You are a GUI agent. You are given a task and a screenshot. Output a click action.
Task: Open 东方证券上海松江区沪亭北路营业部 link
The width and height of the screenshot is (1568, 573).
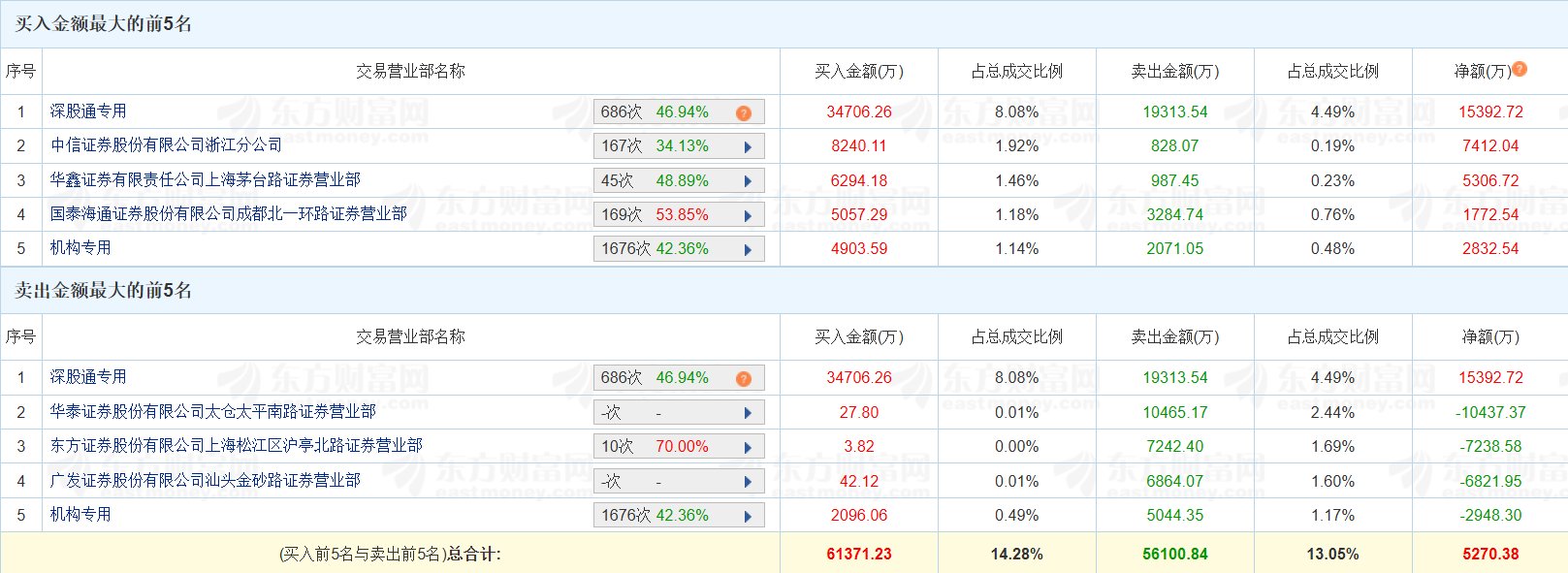[x=237, y=445]
